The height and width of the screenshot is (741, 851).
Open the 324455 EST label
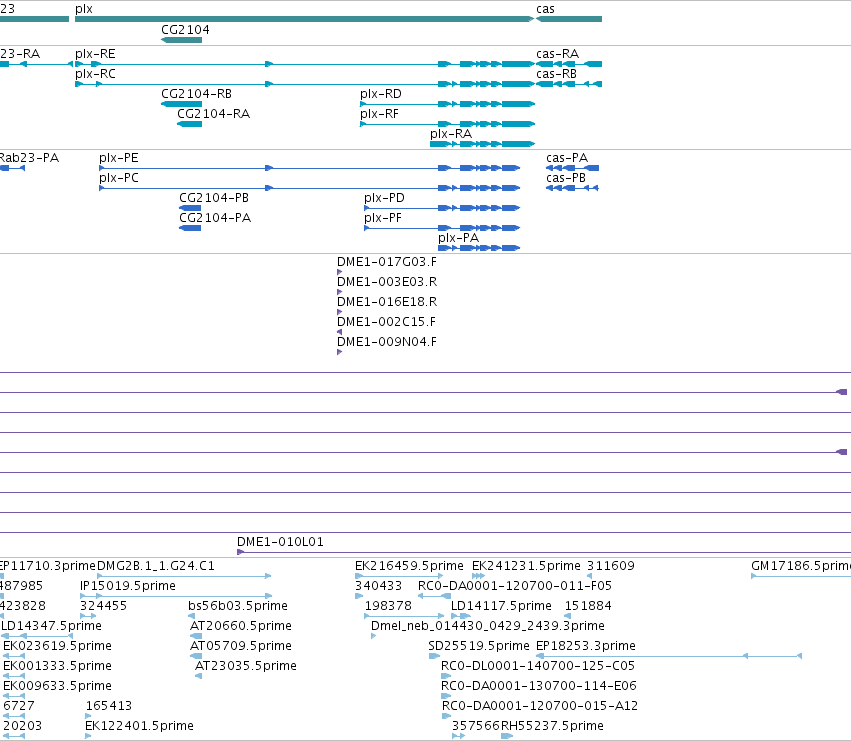click(103, 606)
